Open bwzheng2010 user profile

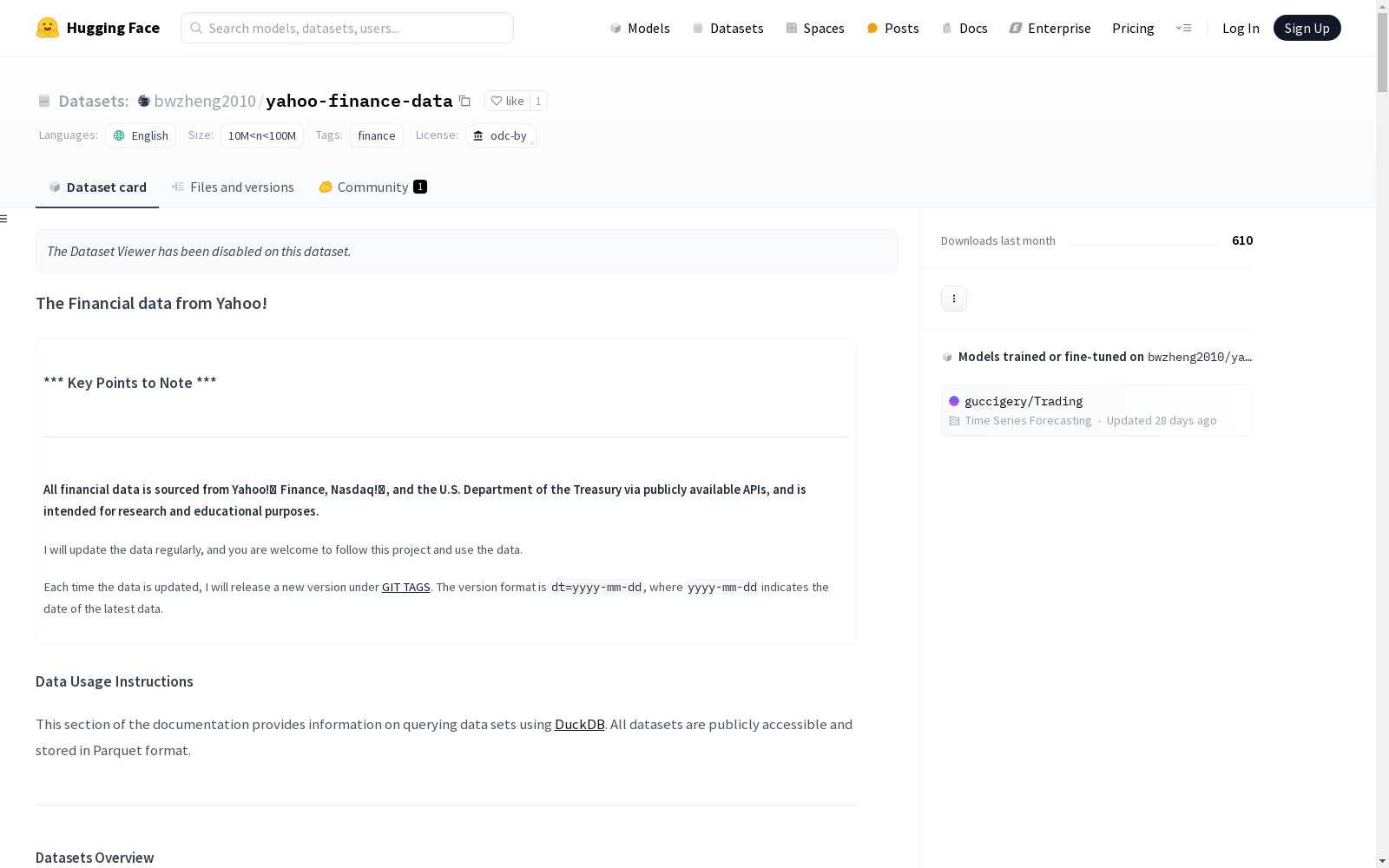coord(205,101)
